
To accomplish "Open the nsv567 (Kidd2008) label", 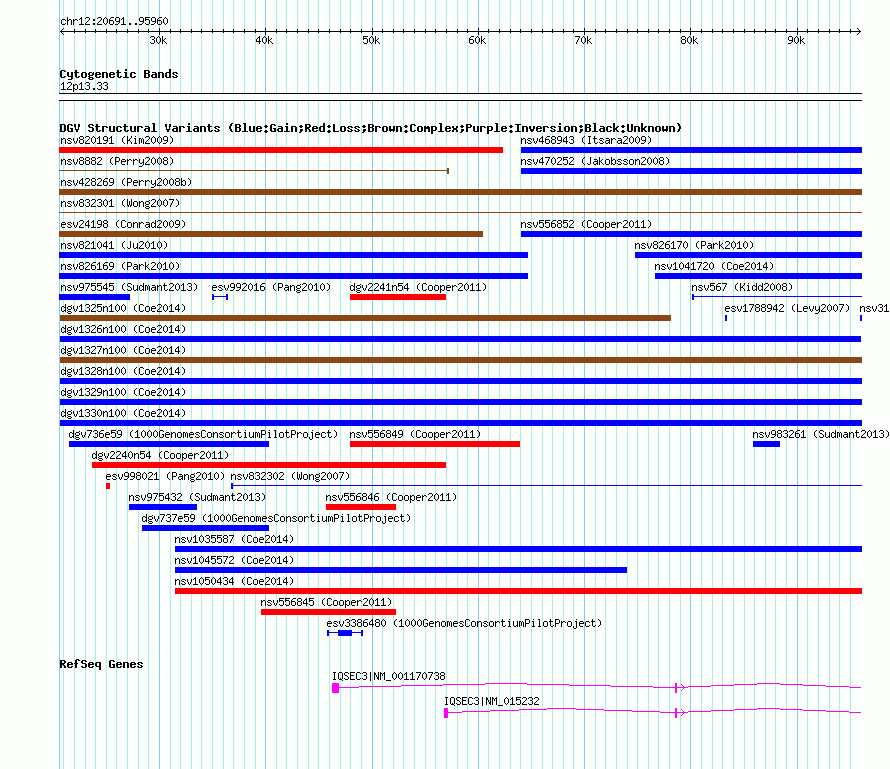I will [x=742, y=287].
